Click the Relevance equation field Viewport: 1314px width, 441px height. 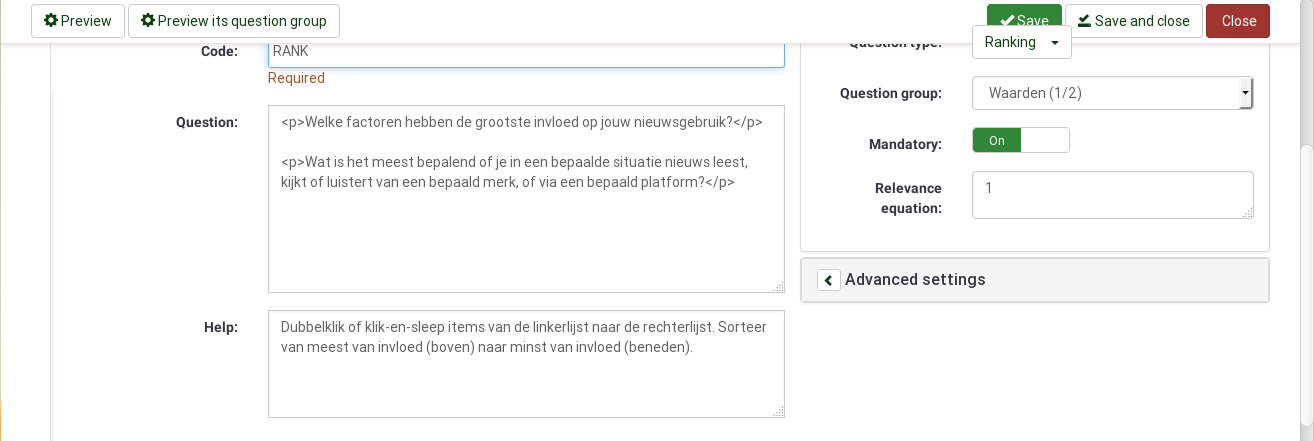point(1111,194)
